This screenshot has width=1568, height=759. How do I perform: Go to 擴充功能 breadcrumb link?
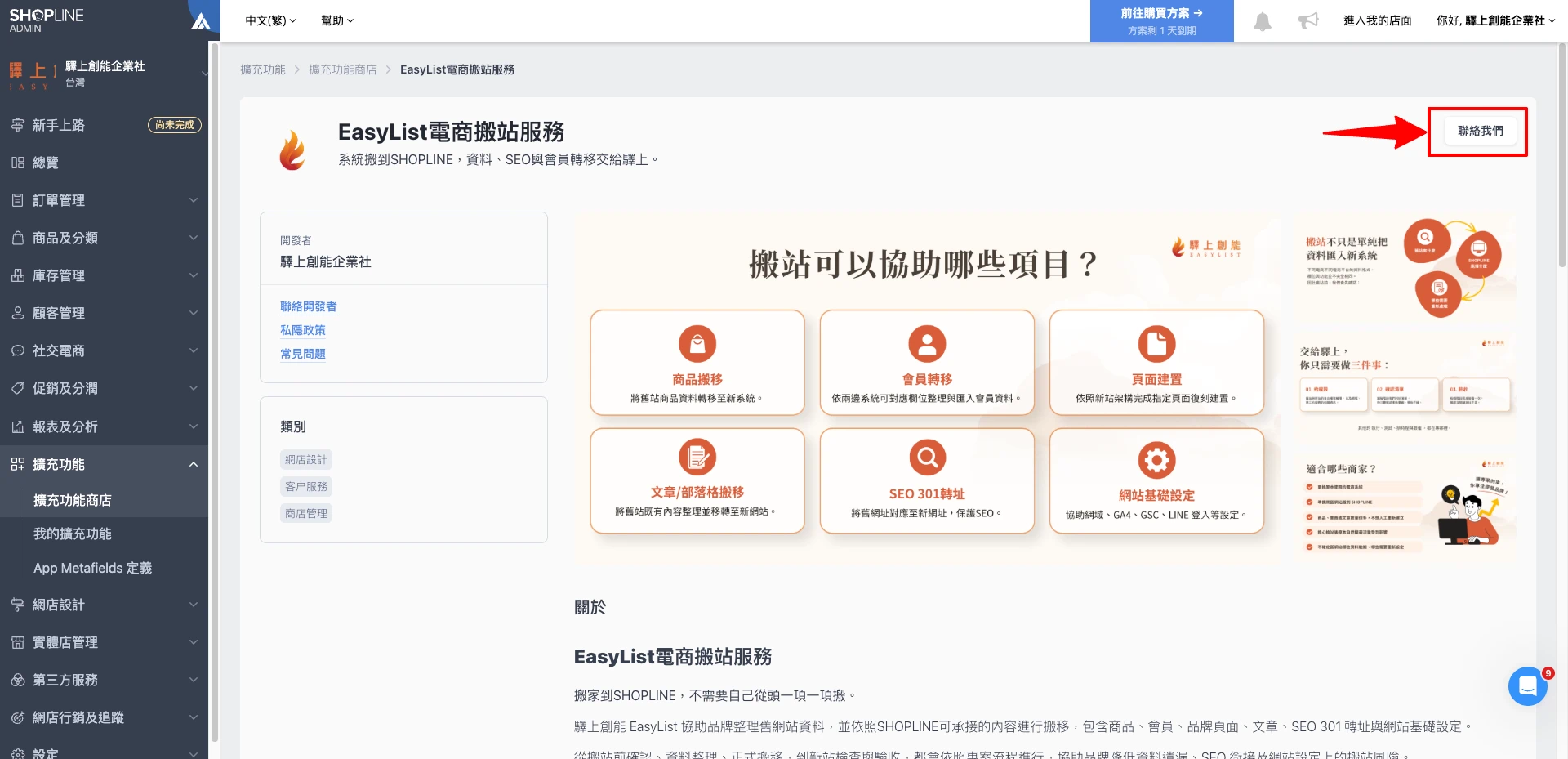tap(263, 69)
